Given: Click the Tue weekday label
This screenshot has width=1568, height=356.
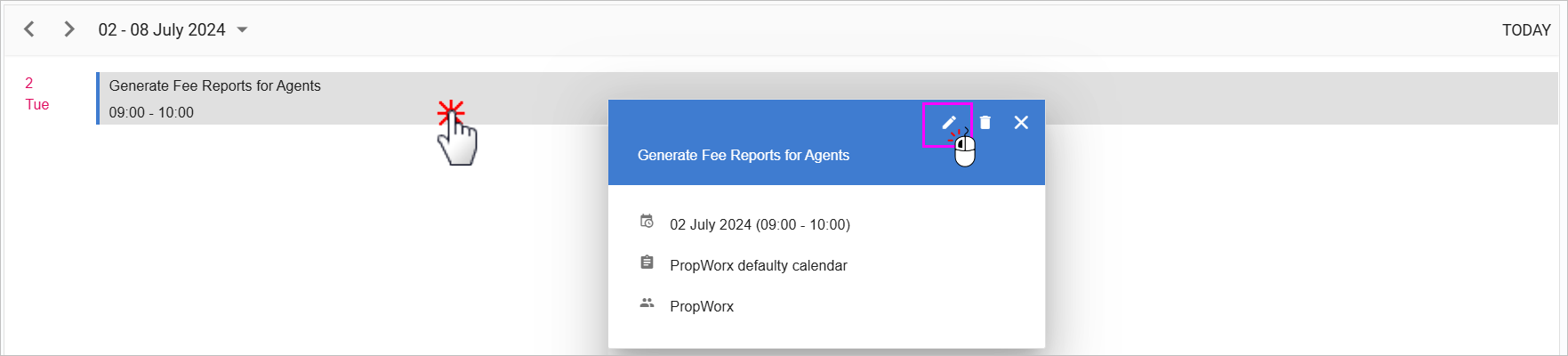Looking at the screenshot, I should (36, 104).
